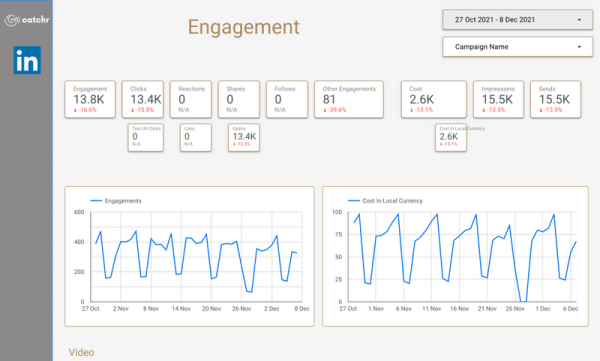This screenshot has width=600, height=361.
Task: Select the Cost 2.6K scorecard
Action: (434, 99)
